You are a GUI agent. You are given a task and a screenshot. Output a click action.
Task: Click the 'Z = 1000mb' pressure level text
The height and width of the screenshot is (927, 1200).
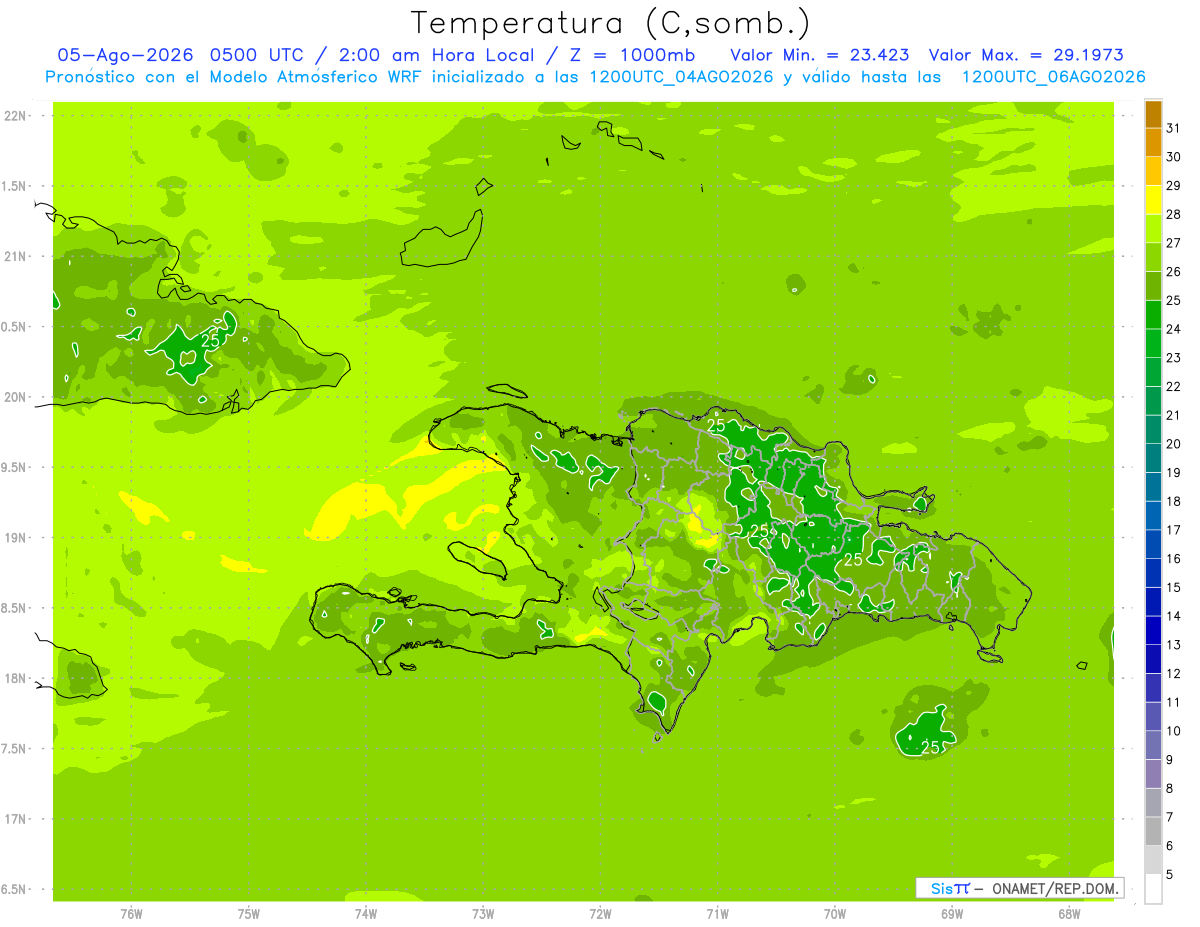[631, 55]
